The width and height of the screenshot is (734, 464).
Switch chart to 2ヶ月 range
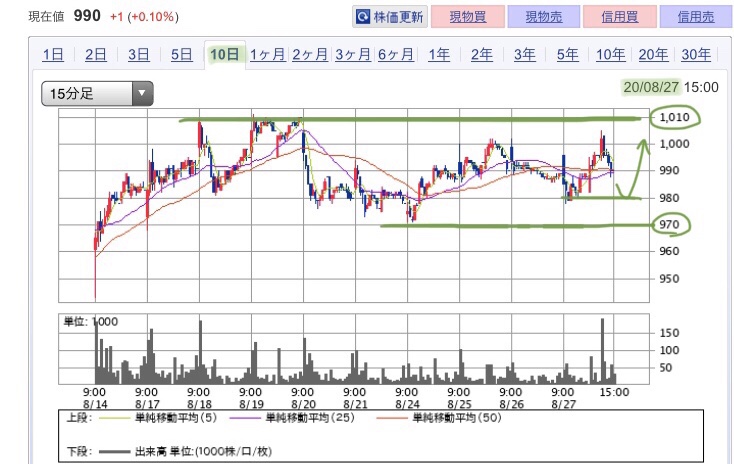tap(310, 55)
